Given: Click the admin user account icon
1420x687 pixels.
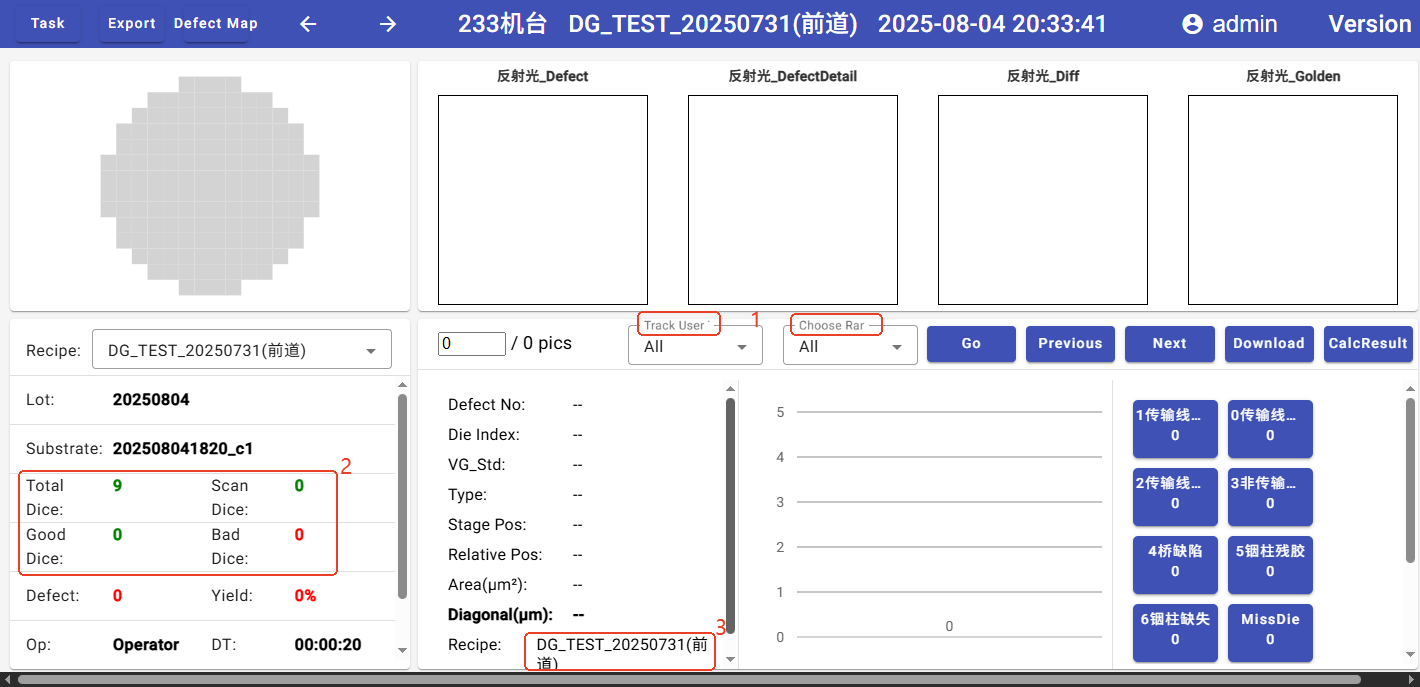Looking at the screenshot, I should pyautogui.click(x=1192, y=24).
